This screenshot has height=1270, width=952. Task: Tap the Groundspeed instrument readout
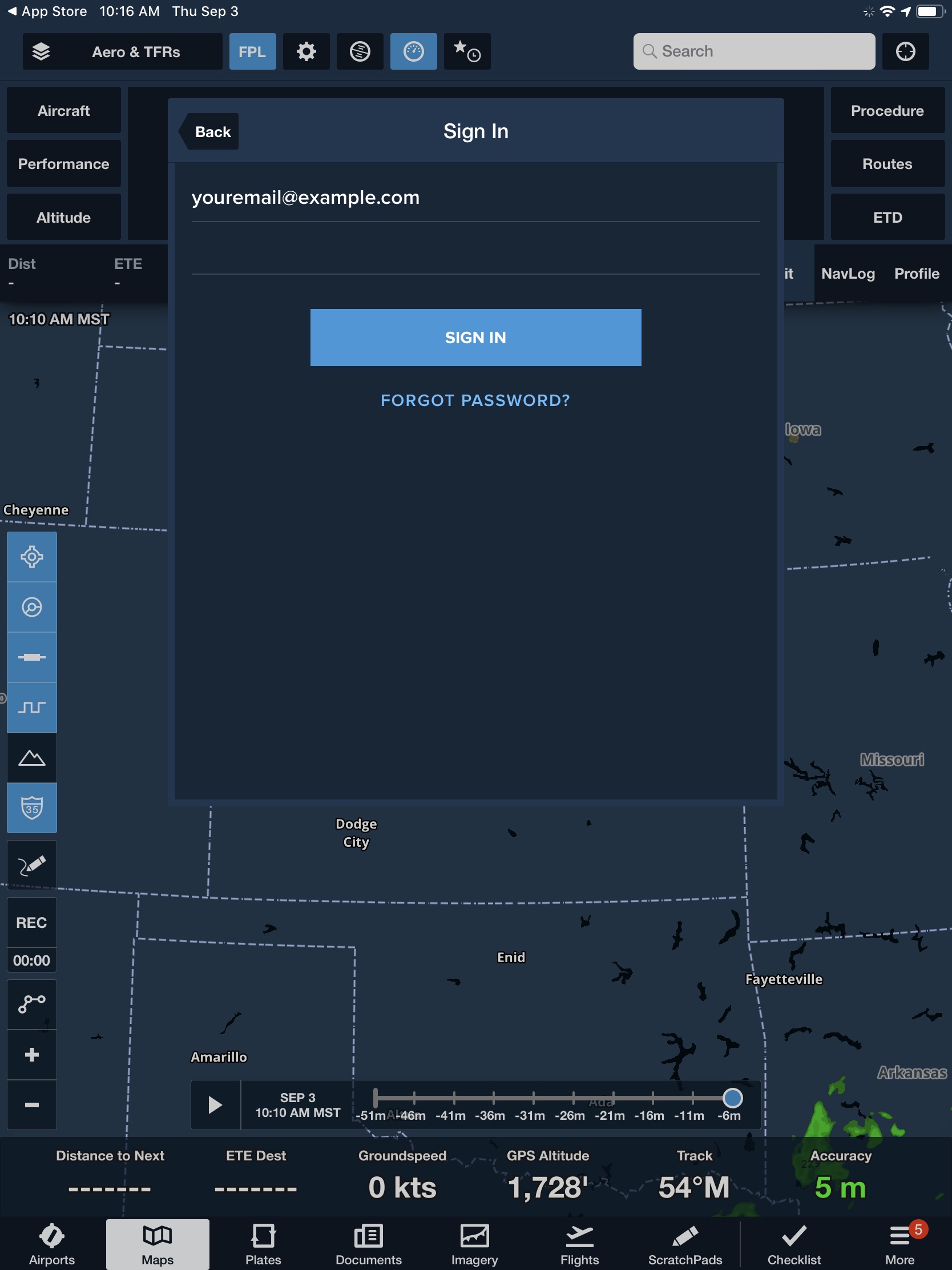point(402,1176)
